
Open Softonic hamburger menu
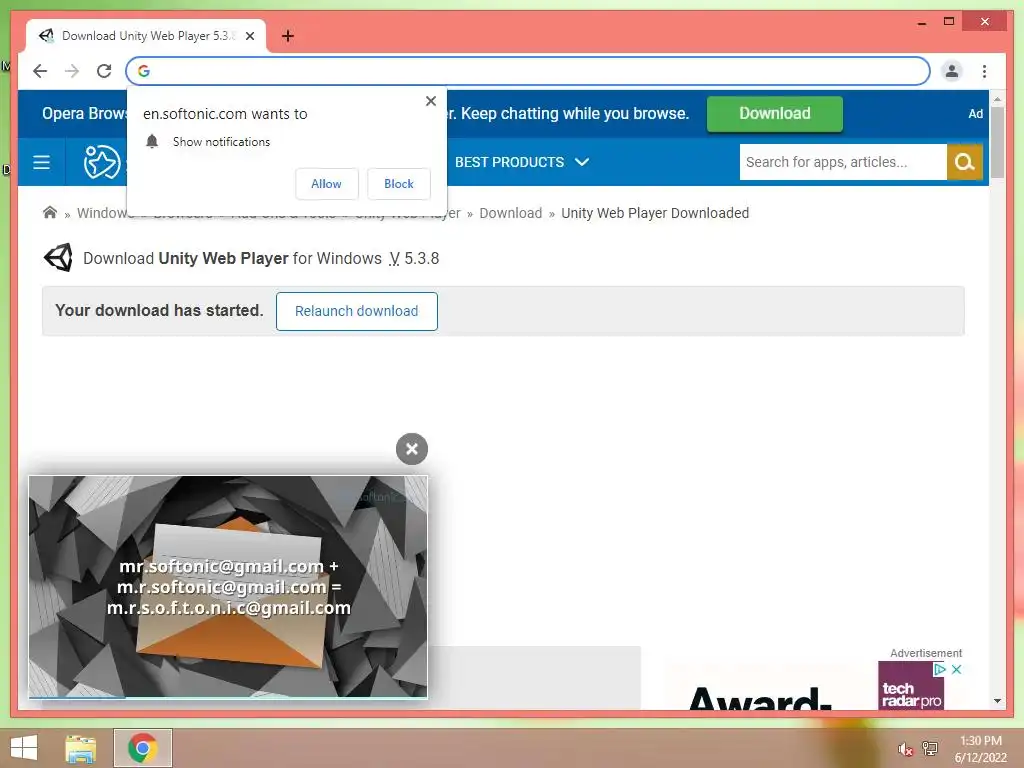[x=41, y=162]
